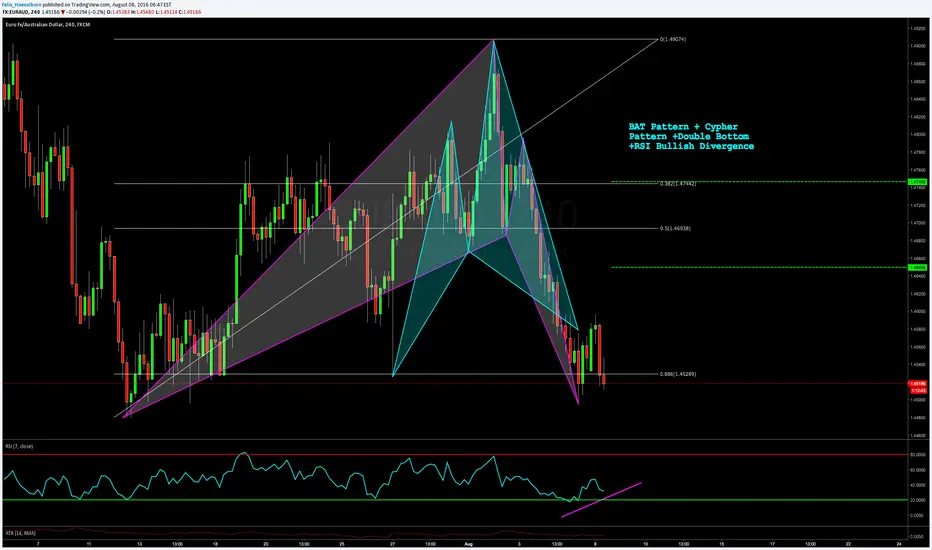932x550 pixels.
Task: Click the upper green target price tag on the axis
Action: click(918, 182)
